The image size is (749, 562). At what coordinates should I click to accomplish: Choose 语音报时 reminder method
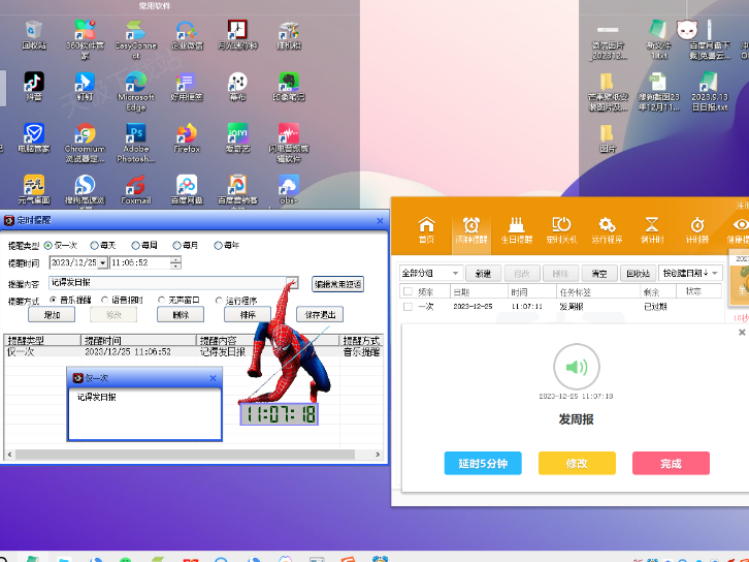click(x=105, y=300)
